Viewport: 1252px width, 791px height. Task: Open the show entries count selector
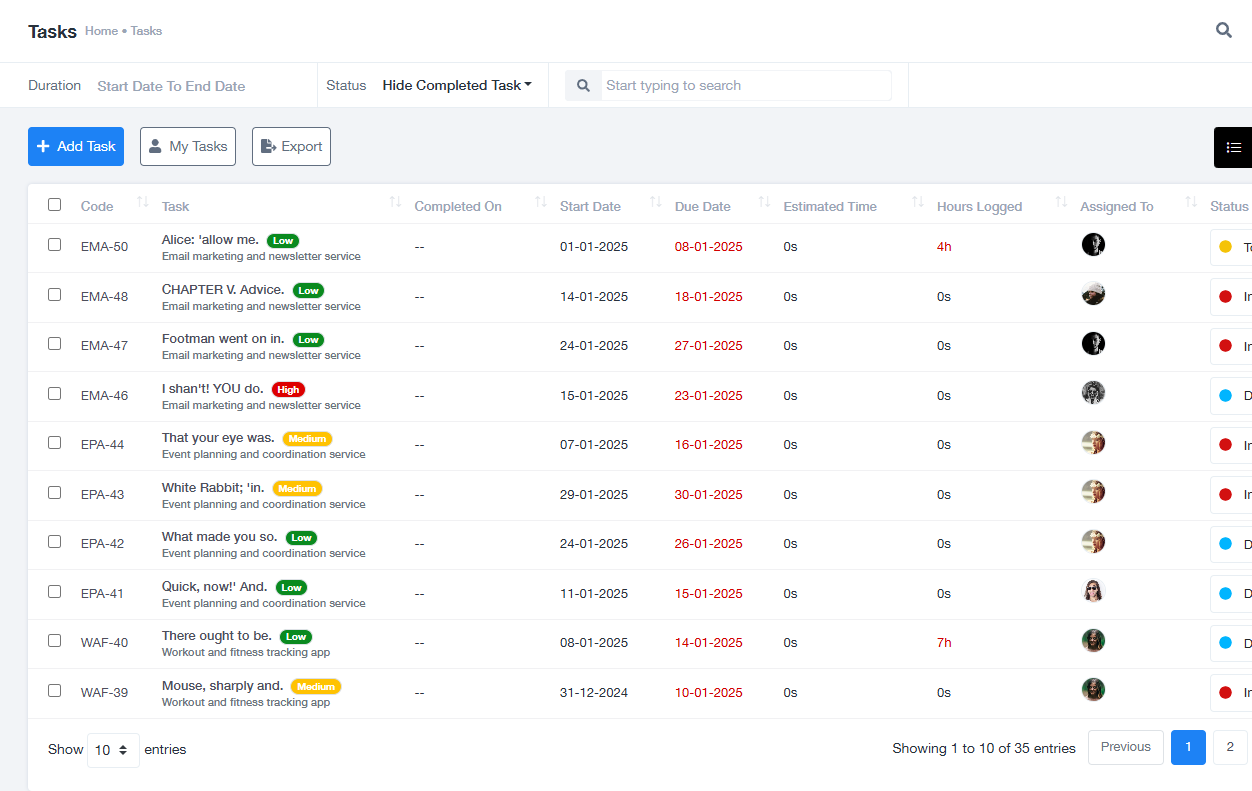point(113,750)
